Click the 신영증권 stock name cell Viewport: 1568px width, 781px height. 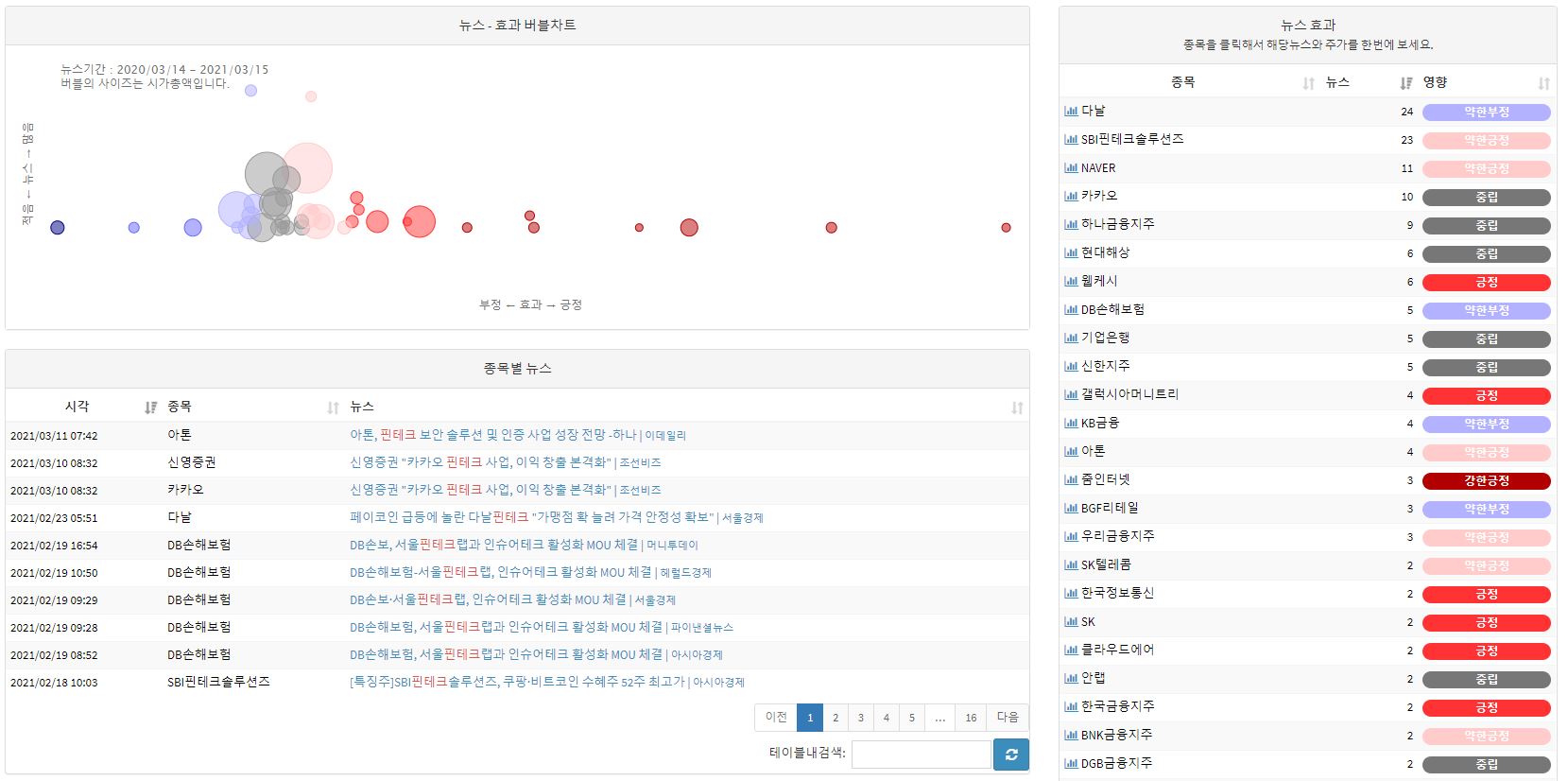click(x=192, y=462)
